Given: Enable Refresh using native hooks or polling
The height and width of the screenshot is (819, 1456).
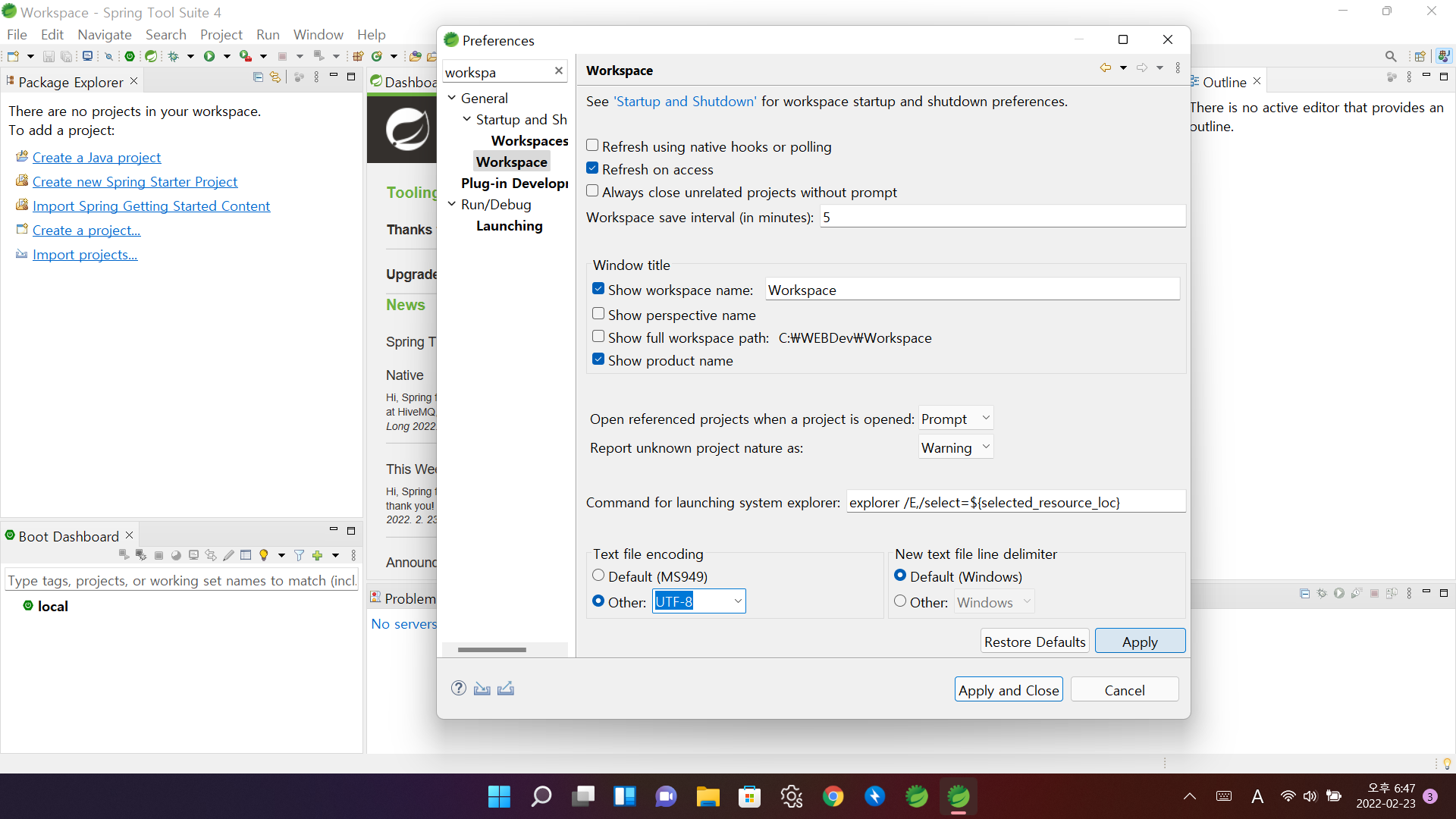Looking at the screenshot, I should (592, 146).
